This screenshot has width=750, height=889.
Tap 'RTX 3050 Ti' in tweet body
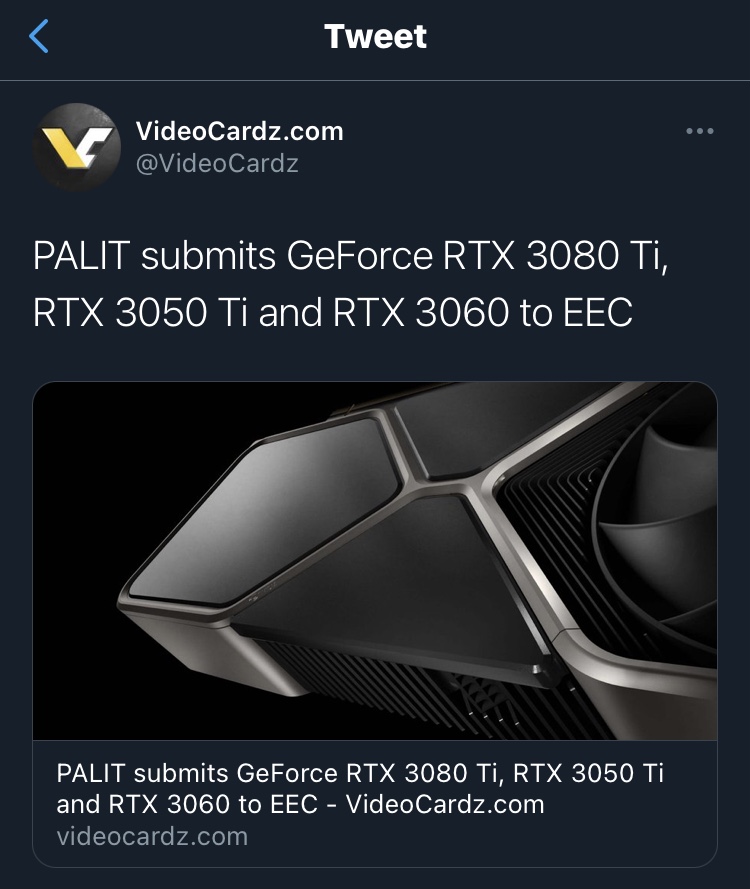pyautogui.click(x=141, y=312)
